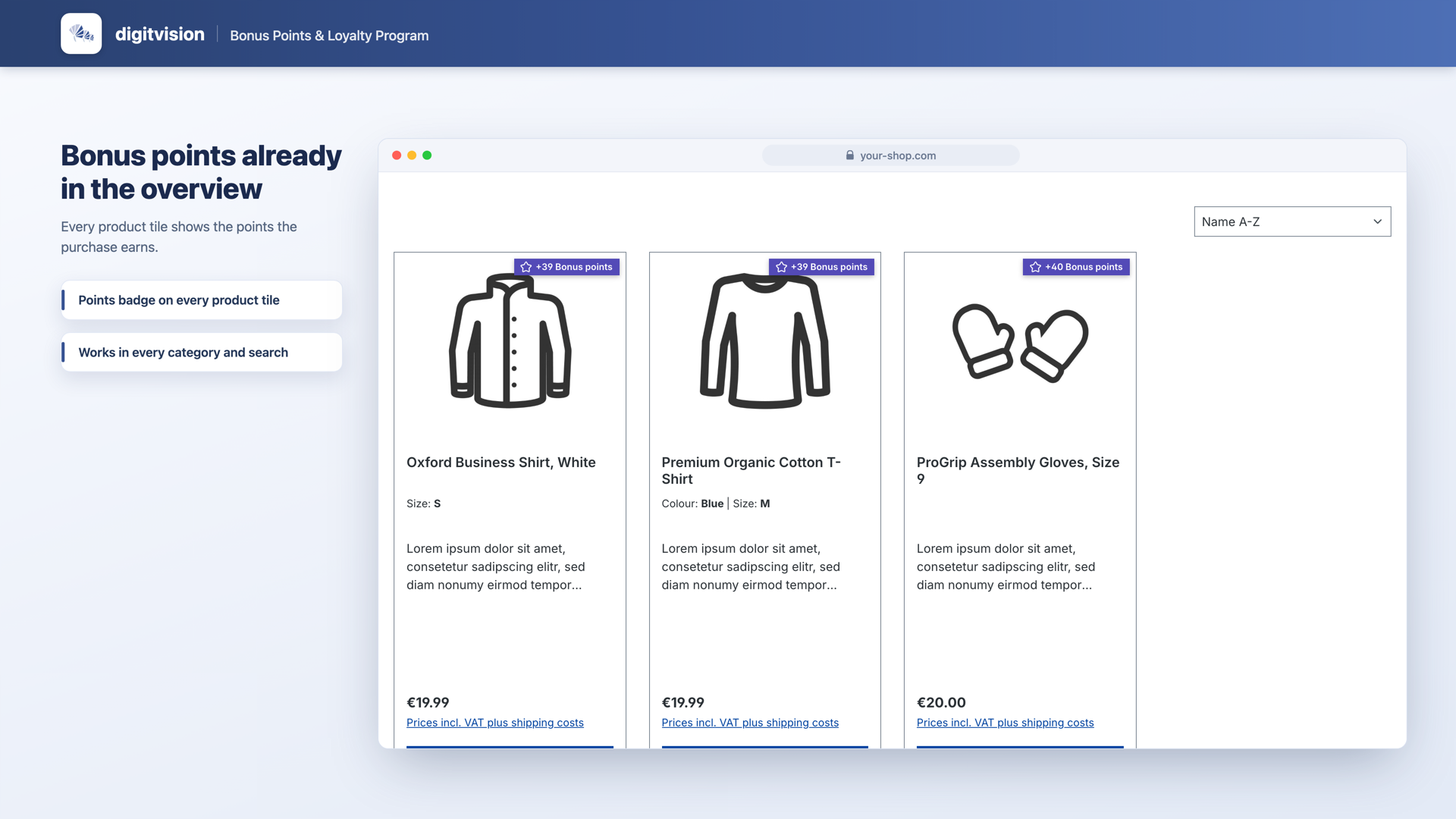
Task: Click shipping costs link under Cotton T-Shirt price
Action: [750, 723]
